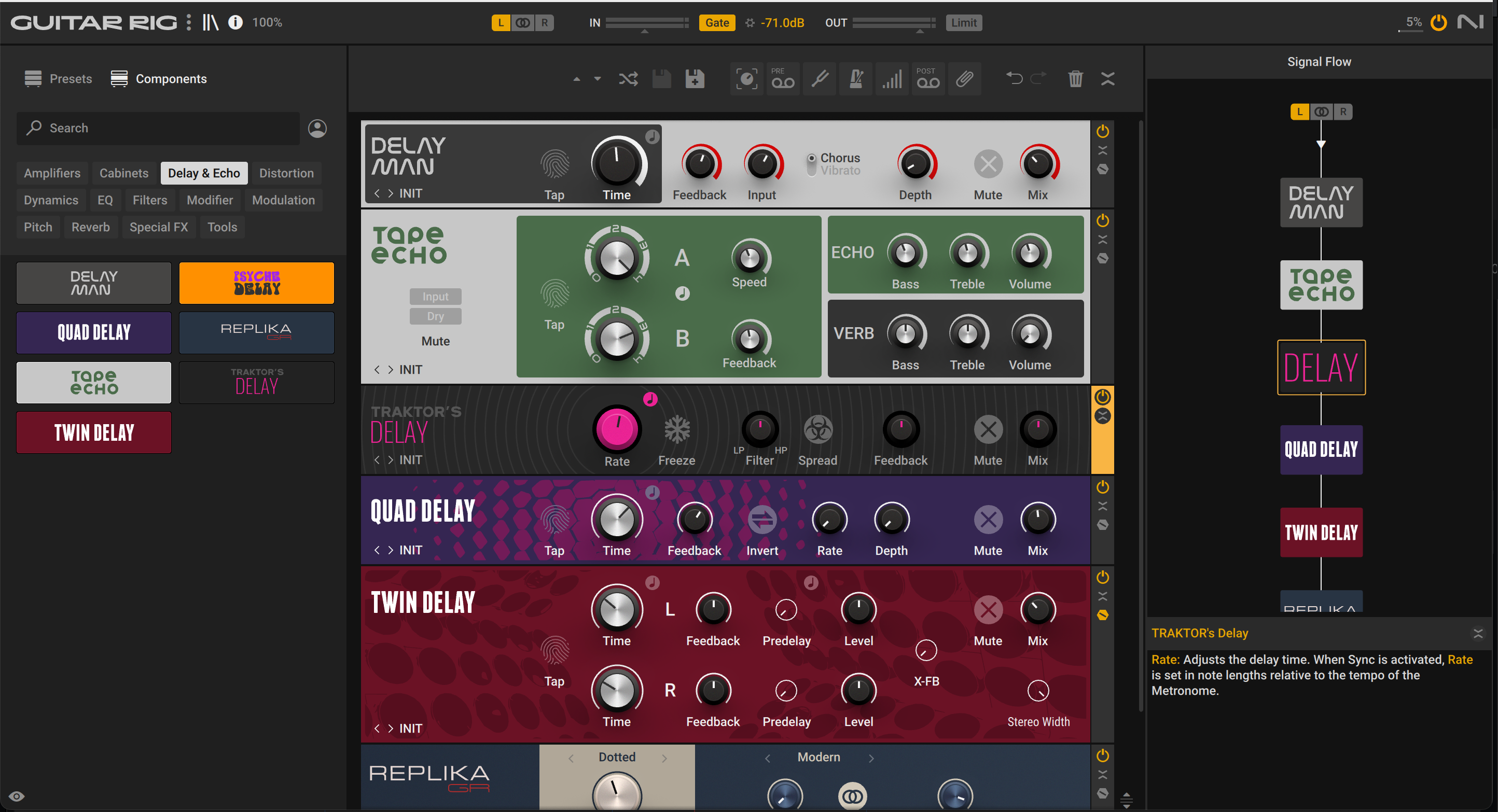Switch the Chorus/Vibrato selector
Image resolution: width=1498 pixels, height=812 pixels.
(x=811, y=164)
